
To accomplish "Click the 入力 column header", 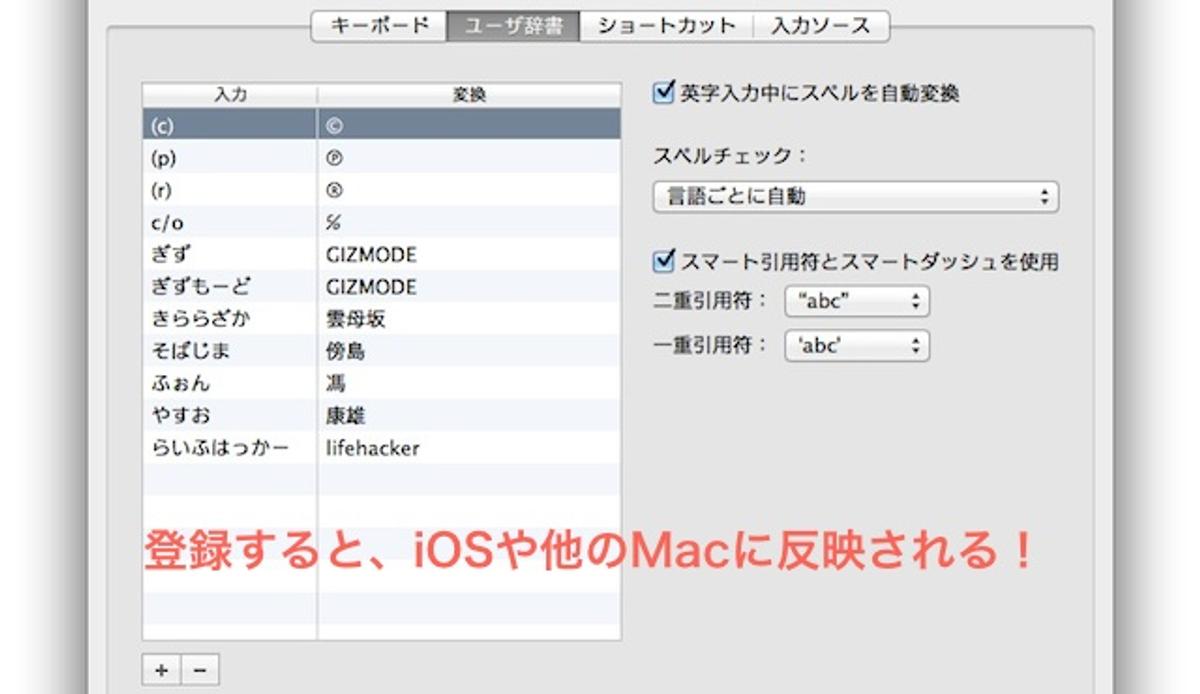I will [x=230, y=95].
